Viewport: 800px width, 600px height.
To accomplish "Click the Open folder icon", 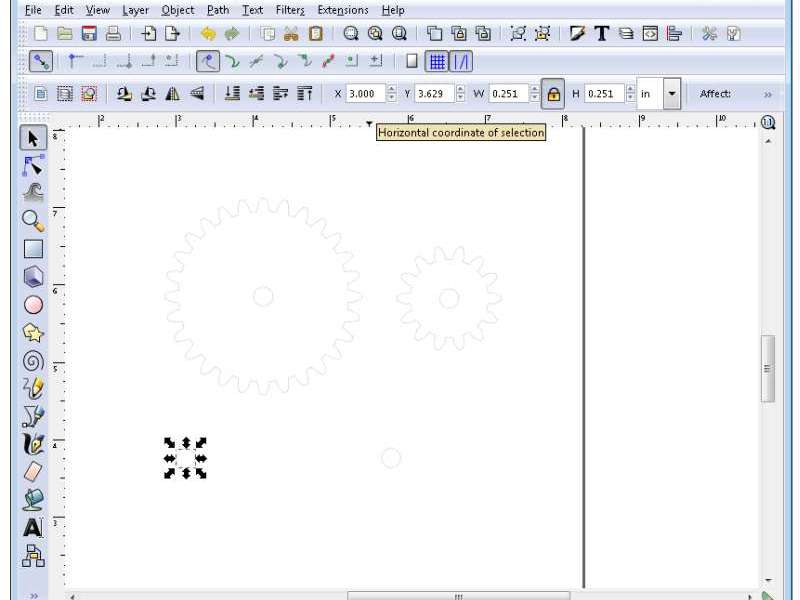I will [x=65, y=34].
